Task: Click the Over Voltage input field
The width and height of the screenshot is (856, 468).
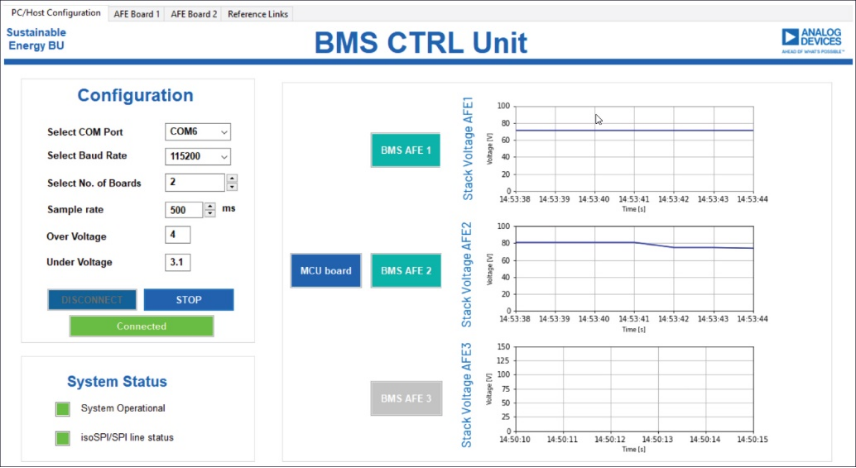Action: (177, 236)
